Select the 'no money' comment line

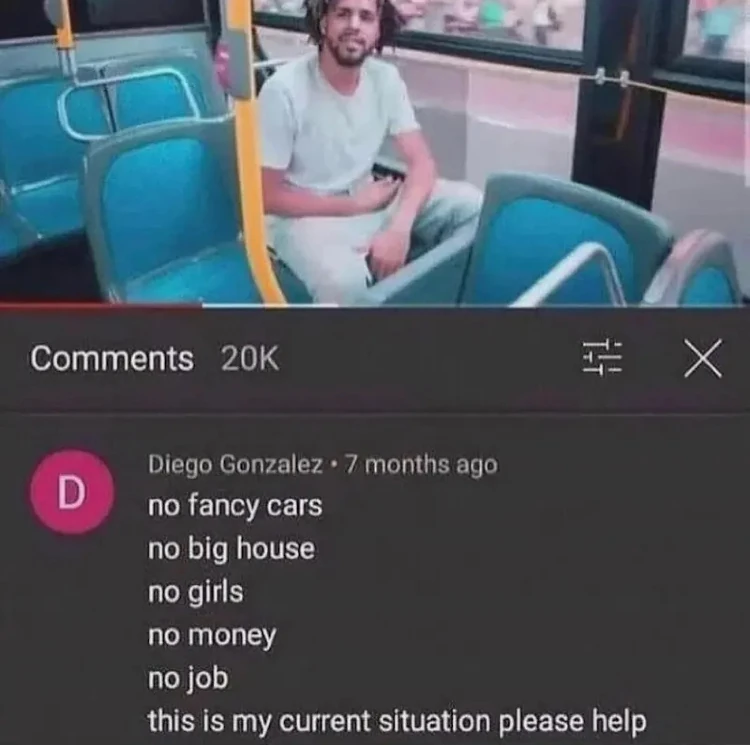pyautogui.click(x=212, y=635)
